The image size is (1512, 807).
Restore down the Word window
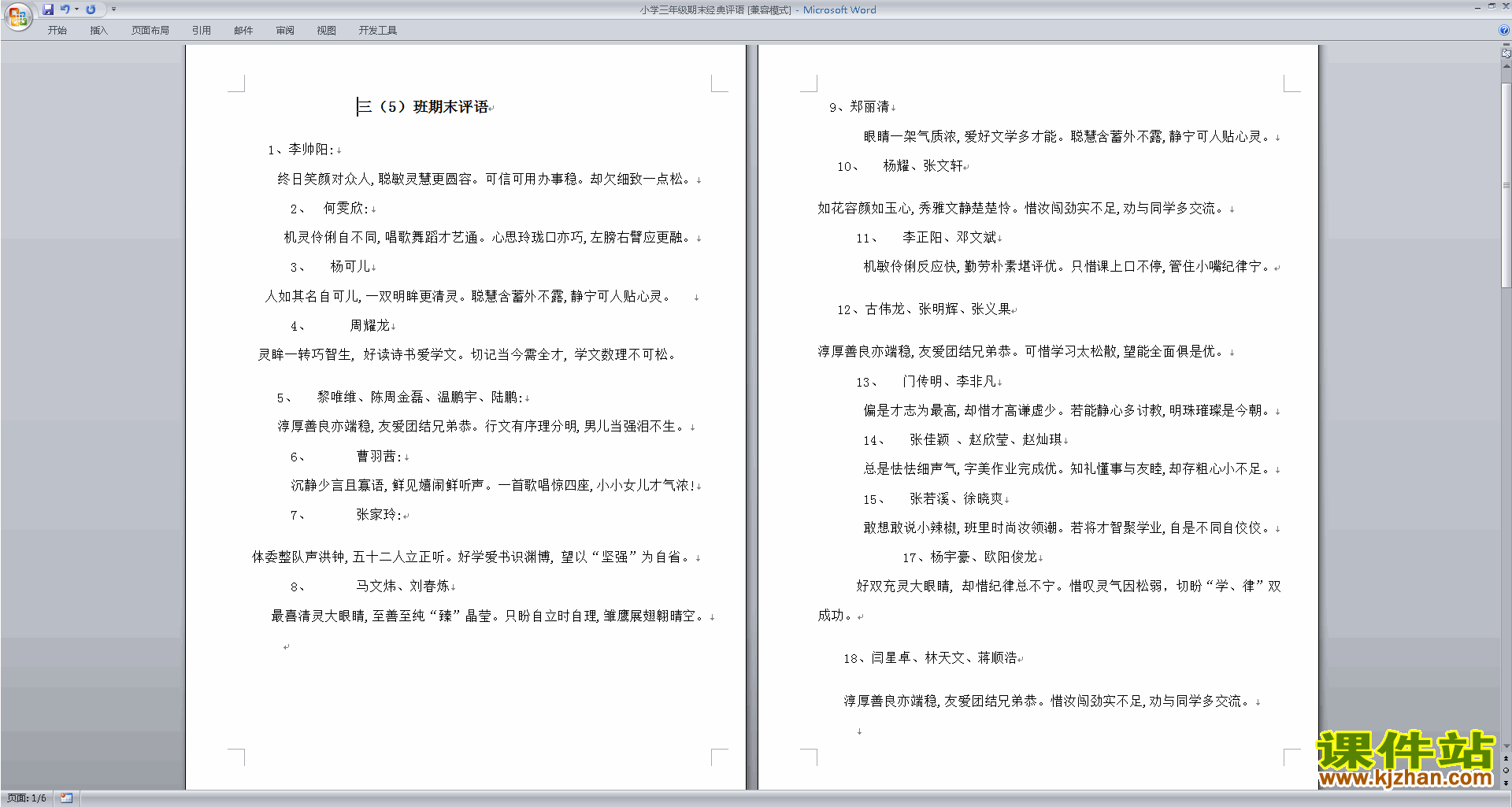click(1492, 6)
